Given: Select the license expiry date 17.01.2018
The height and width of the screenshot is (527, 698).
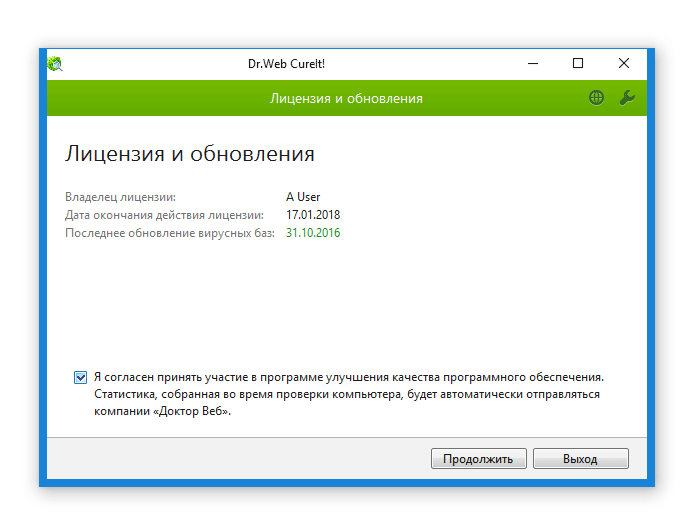Looking at the screenshot, I should click(313, 215).
